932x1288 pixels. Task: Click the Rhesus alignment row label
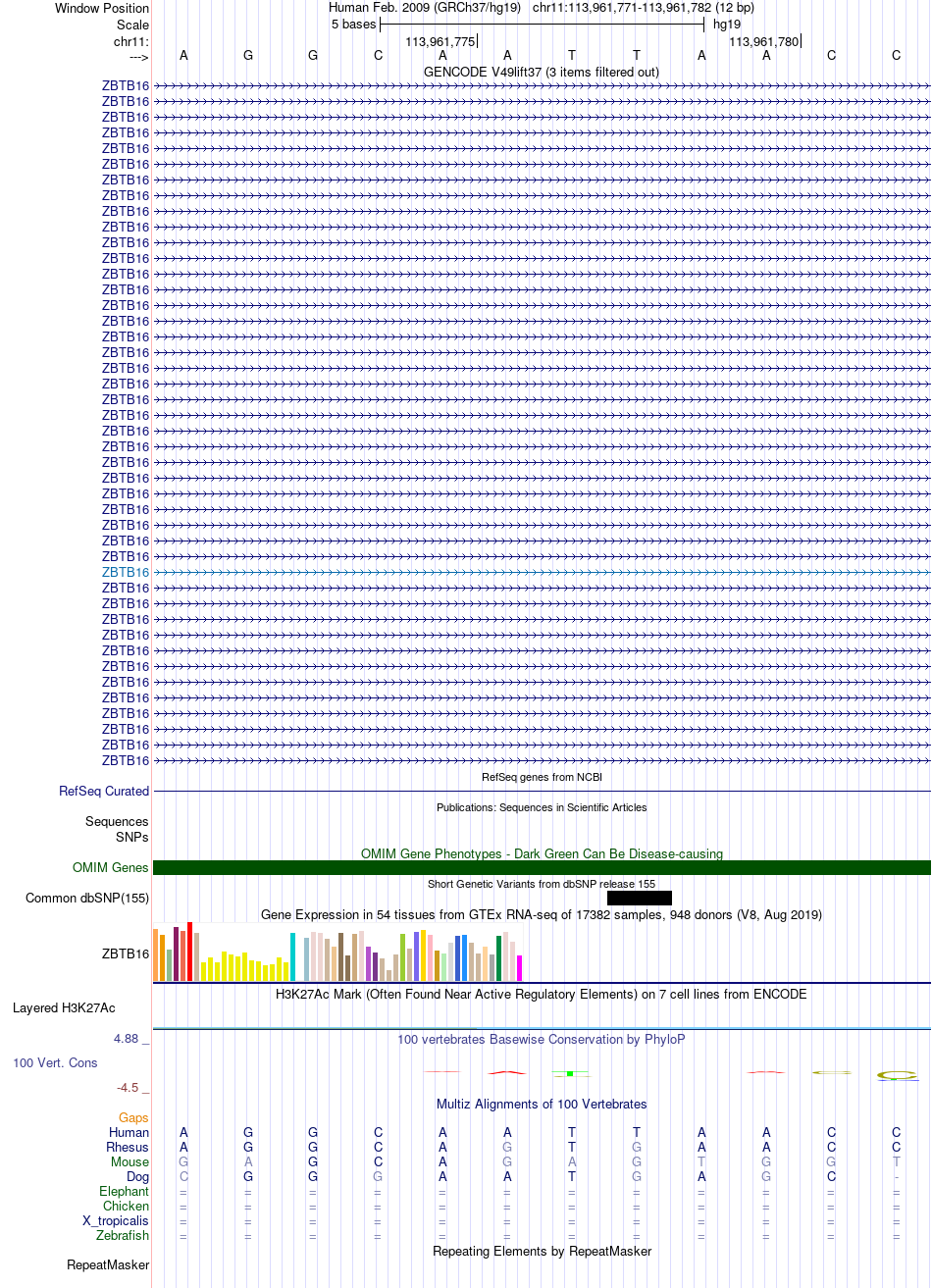pyautogui.click(x=128, y=1147)
